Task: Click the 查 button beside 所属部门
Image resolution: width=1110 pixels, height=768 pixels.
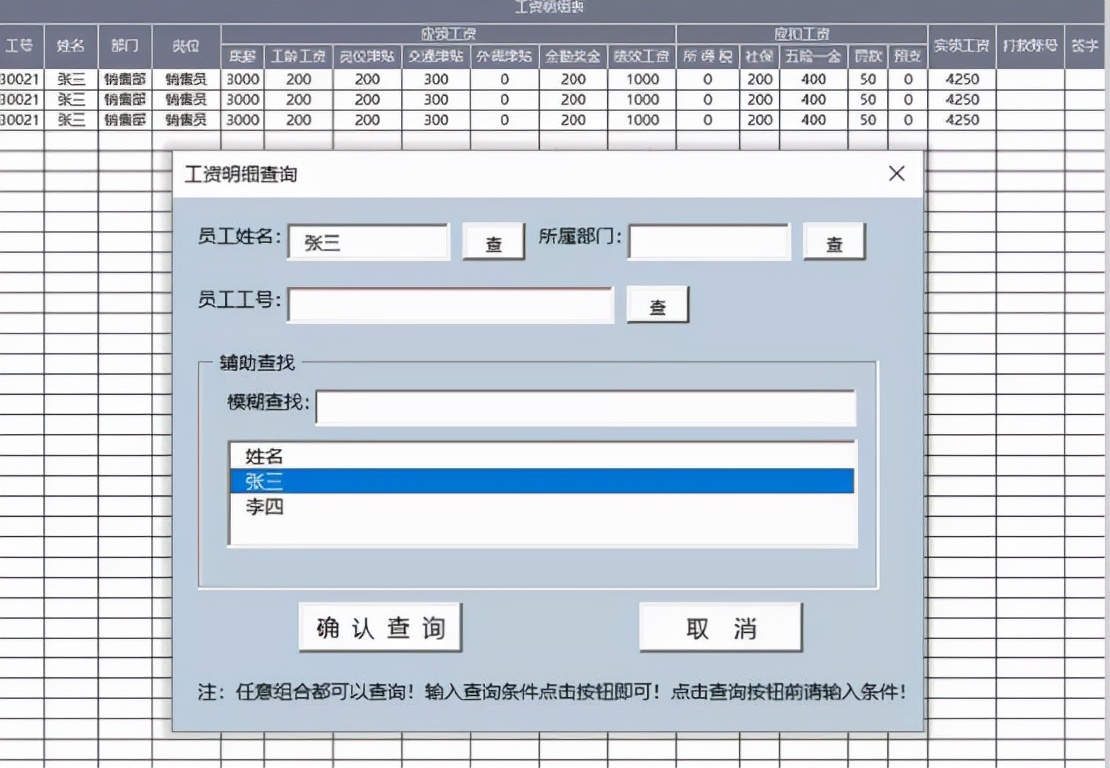Action: pos(834,241)
